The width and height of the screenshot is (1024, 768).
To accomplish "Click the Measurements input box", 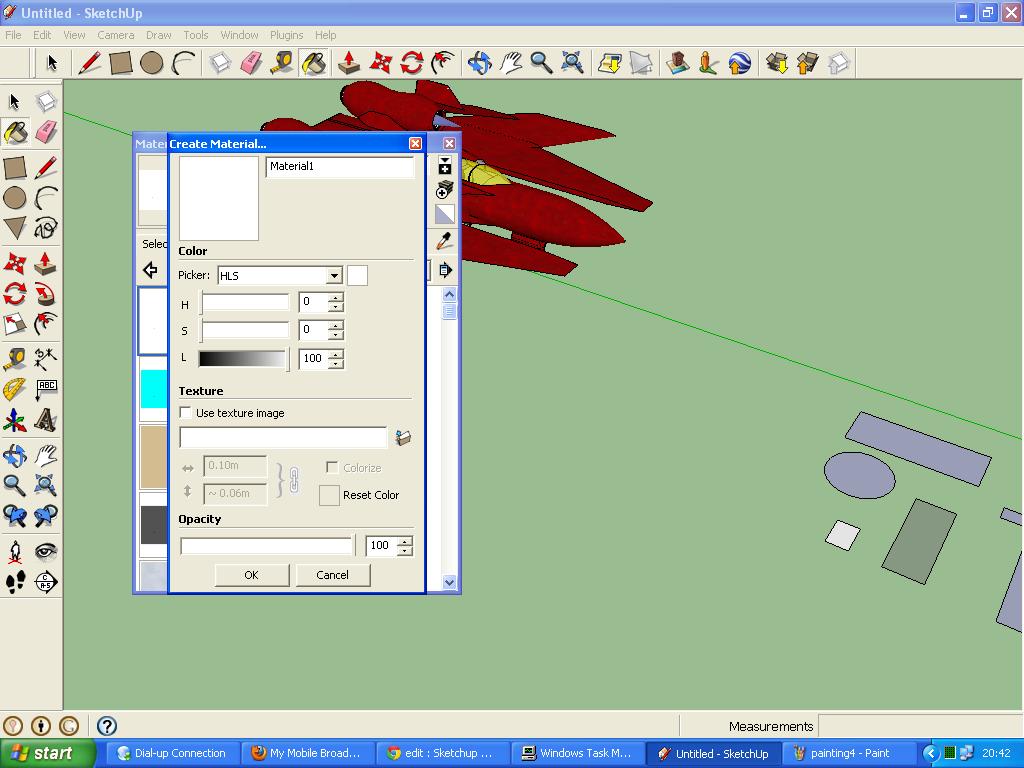I will pyautogui.click(x=920, y=726).
